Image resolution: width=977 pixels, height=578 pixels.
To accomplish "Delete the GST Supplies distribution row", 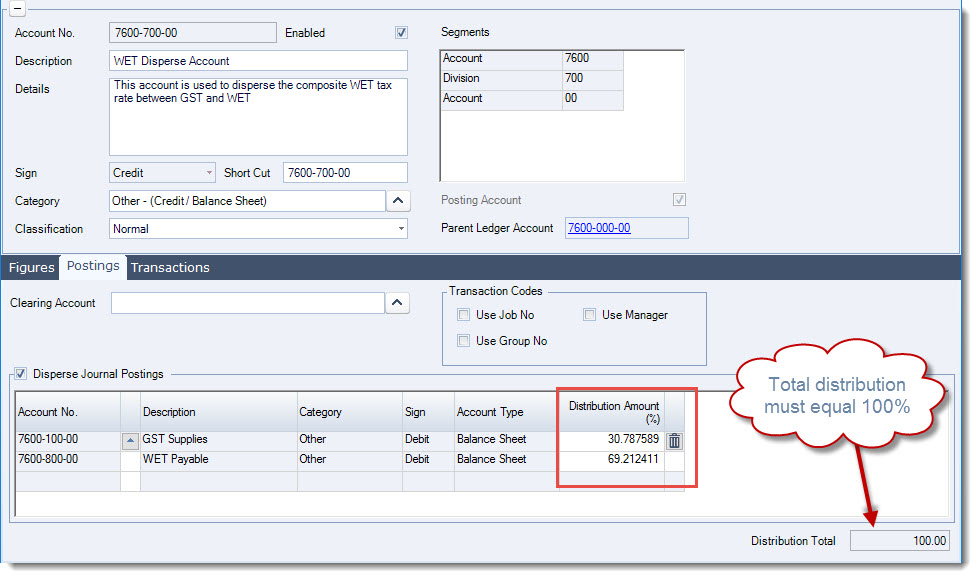I will [674, 441].
